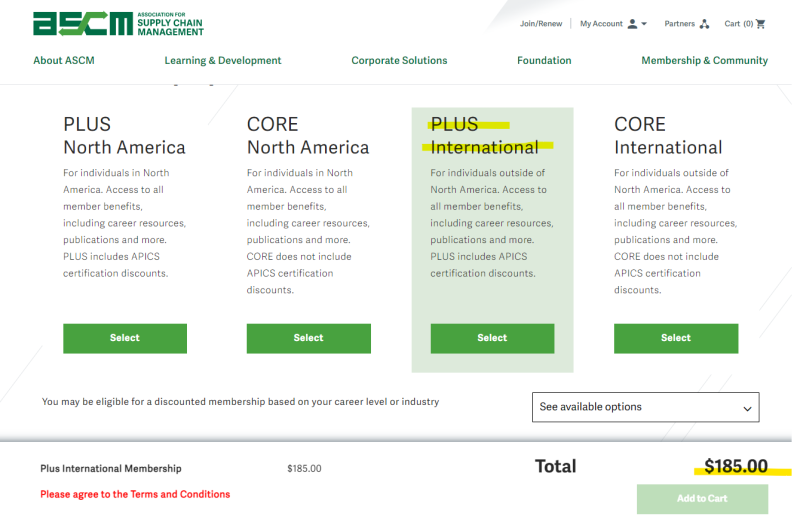Select the PLUS North America plan
800x516 pixels.
[x=125, y=338]
